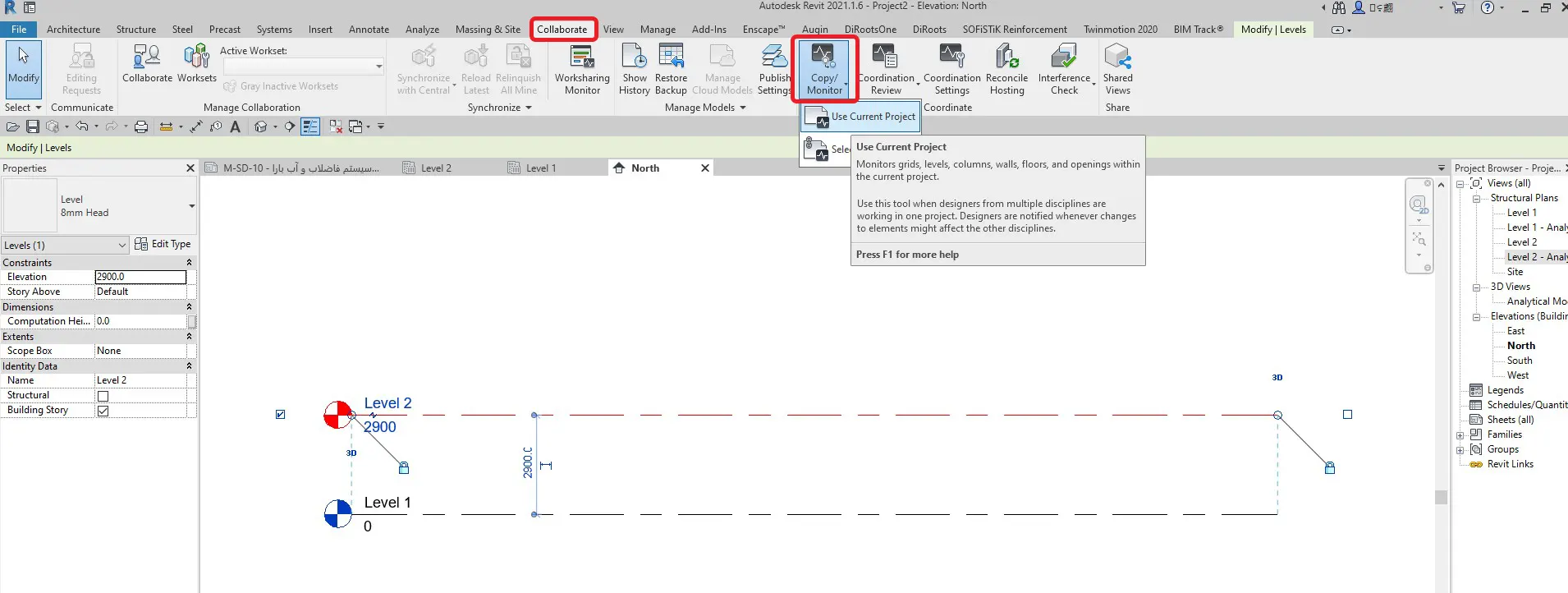The height and width of the screenshot is (593, 1568).
Task: Open the Active Workset dropdown
Action: click(x=378, y=67)
